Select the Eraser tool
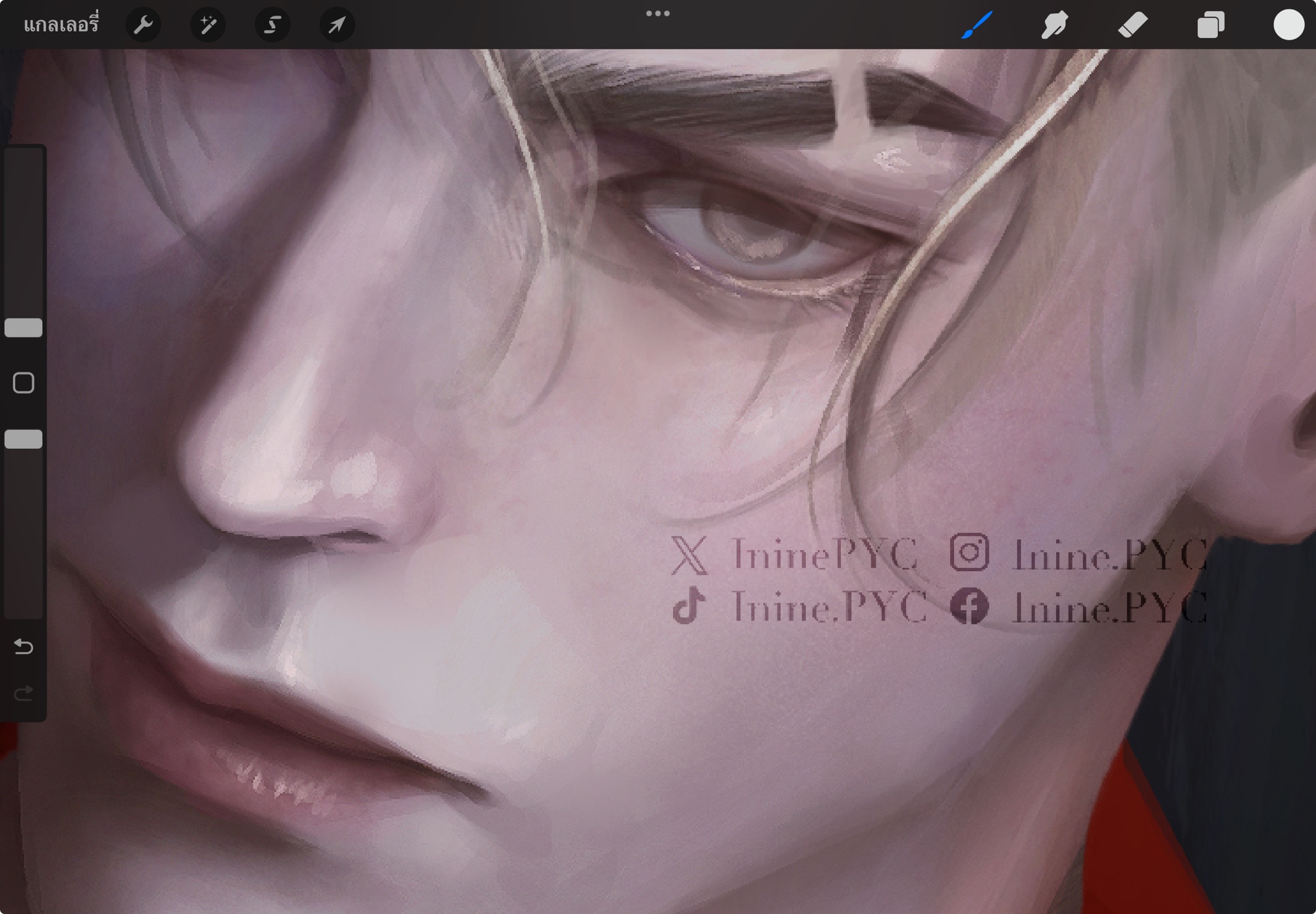The height and width of the screenshot is (914, 1316). pos(1132,25)
